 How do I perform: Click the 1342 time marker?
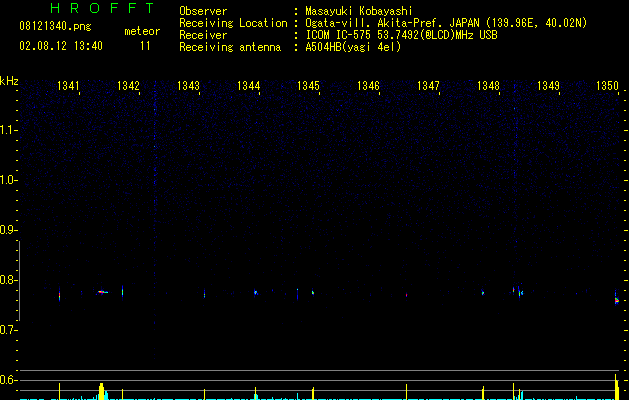[128, 86]
